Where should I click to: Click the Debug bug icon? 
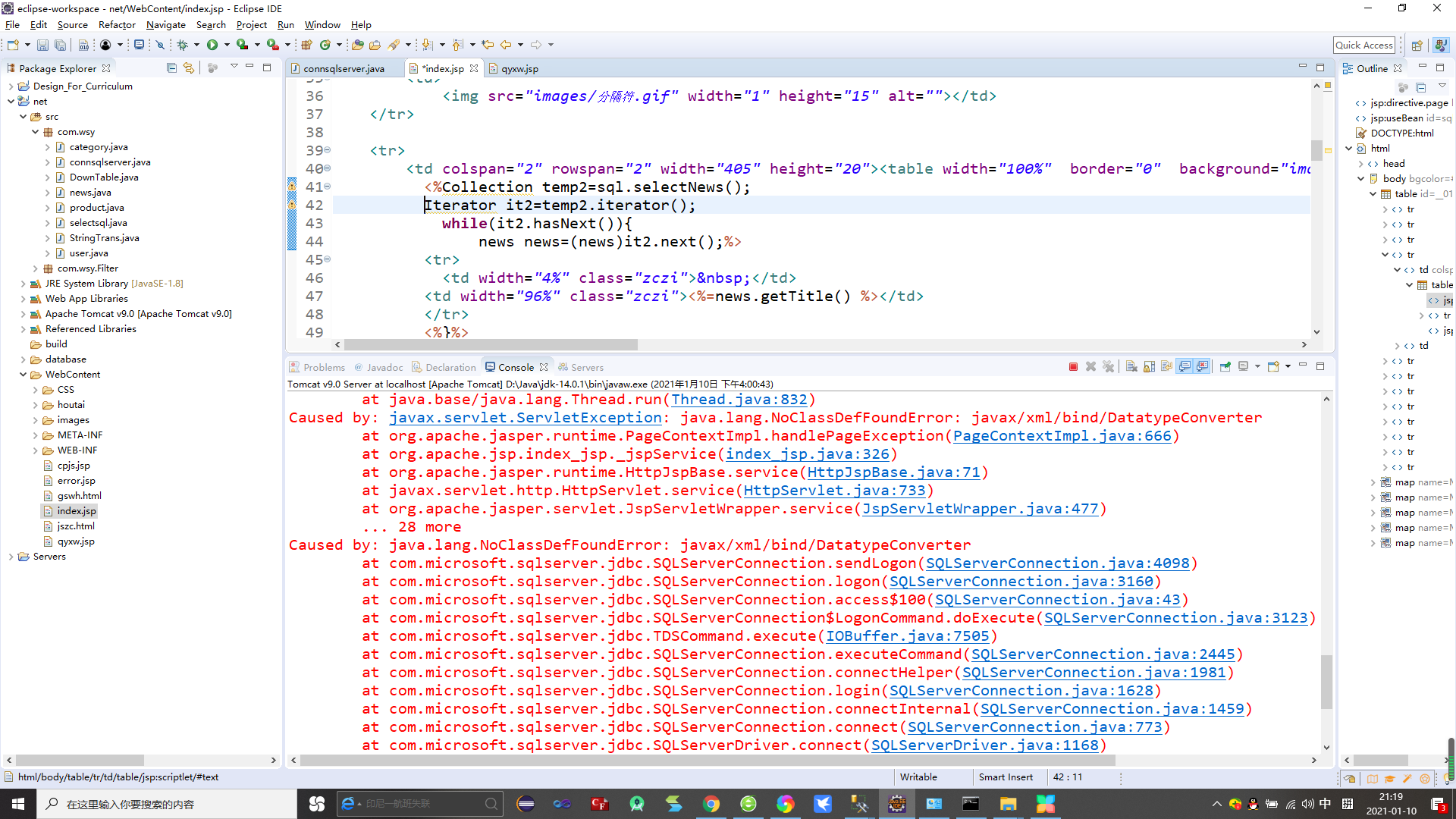coord(183,45)
